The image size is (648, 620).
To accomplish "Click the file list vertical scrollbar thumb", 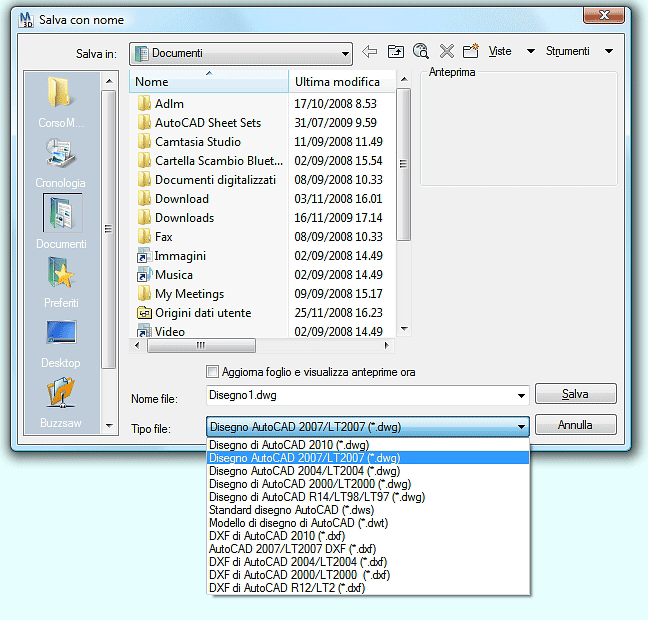I will point(403,164).
